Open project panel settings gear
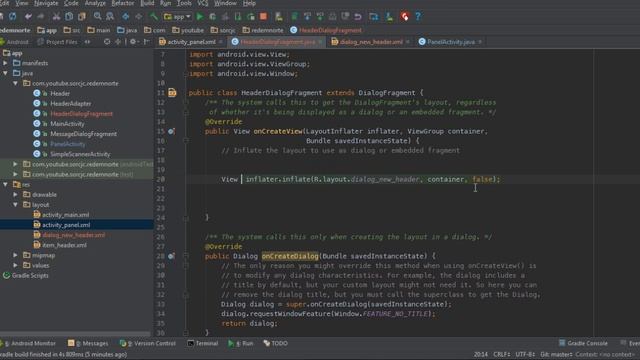The width and height of the screenshot is (640, 360). click(133, 42)
